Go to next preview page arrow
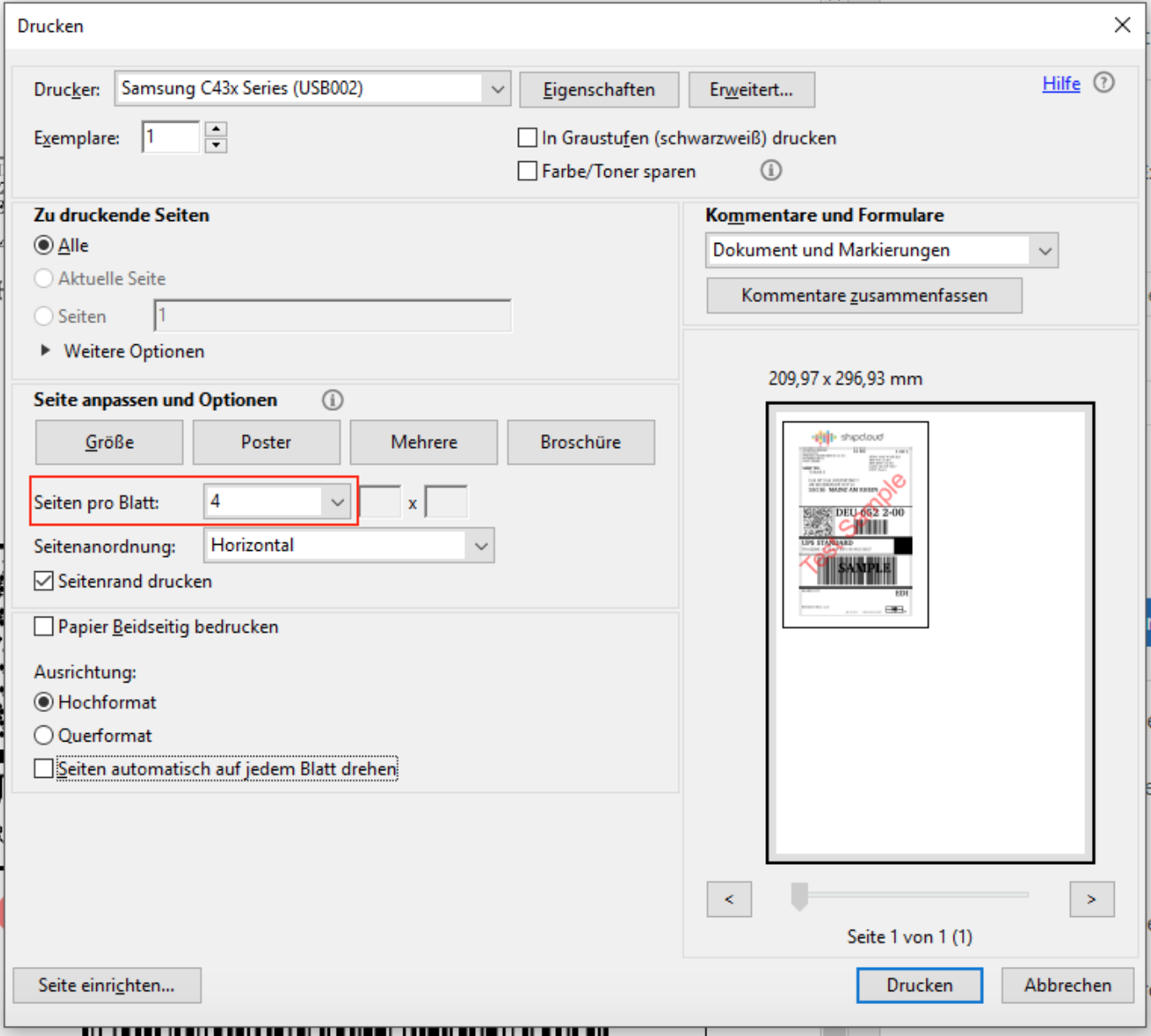This screenshot has width=1151, height=1036. pyautogui.click(x=1091, y=899)
